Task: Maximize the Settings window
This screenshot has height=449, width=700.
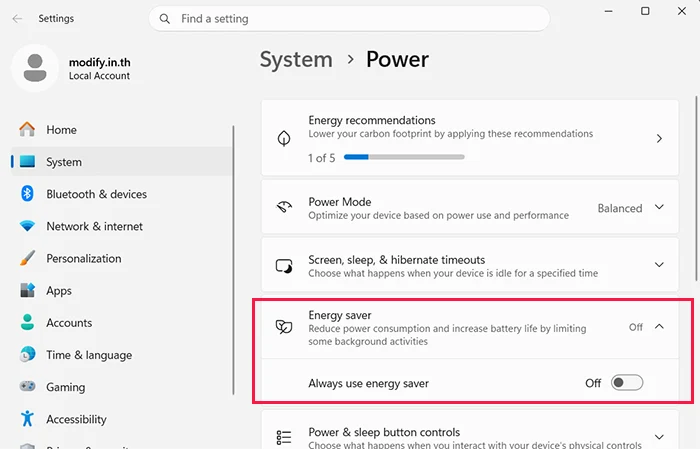Action: [645, 11]
